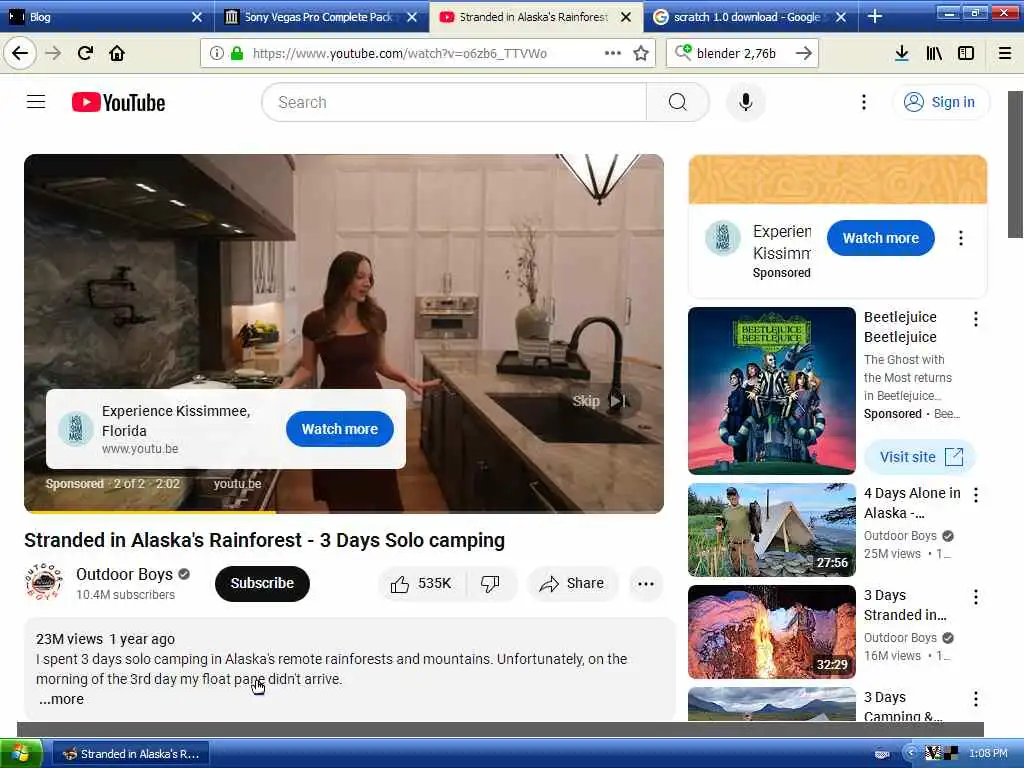Search with your voice microphone button
Viewport: 1024px width, 768px height.
pyautogui.click(x=745, y=102)
